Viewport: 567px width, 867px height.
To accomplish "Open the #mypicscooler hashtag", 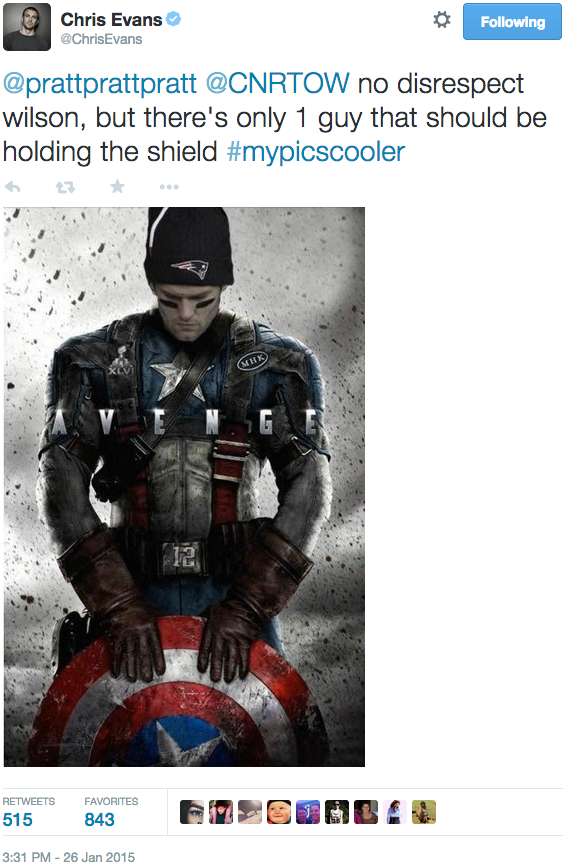I will click(316, 152).
